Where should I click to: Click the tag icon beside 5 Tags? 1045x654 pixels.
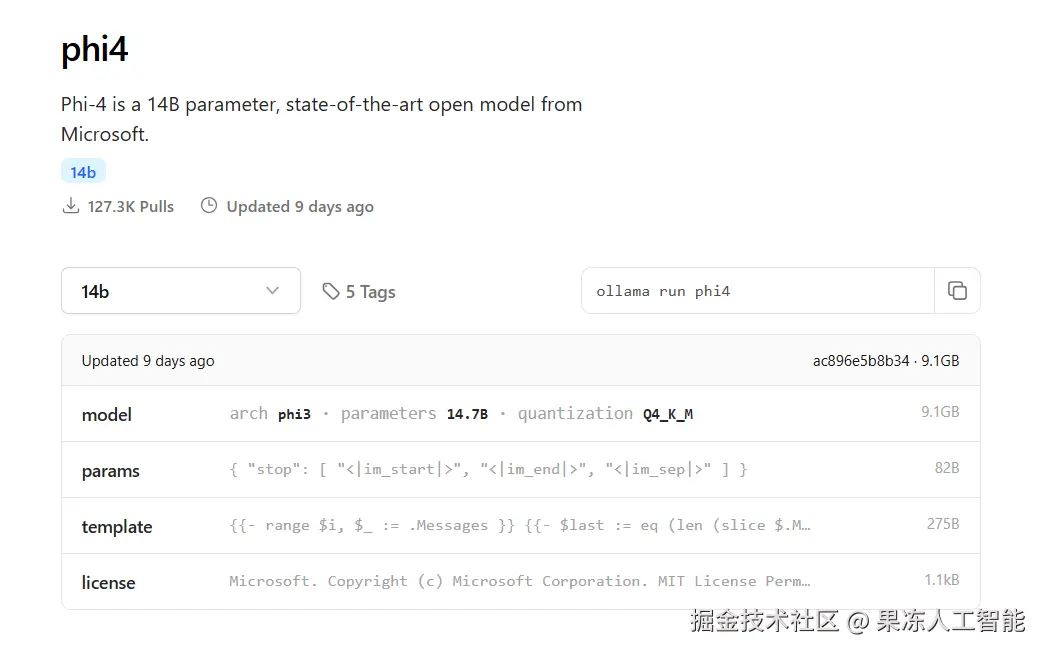[331, 291]
